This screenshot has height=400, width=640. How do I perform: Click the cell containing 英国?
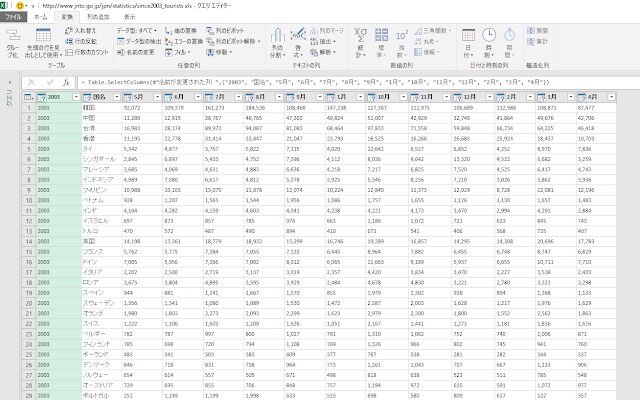coord(102,241)
